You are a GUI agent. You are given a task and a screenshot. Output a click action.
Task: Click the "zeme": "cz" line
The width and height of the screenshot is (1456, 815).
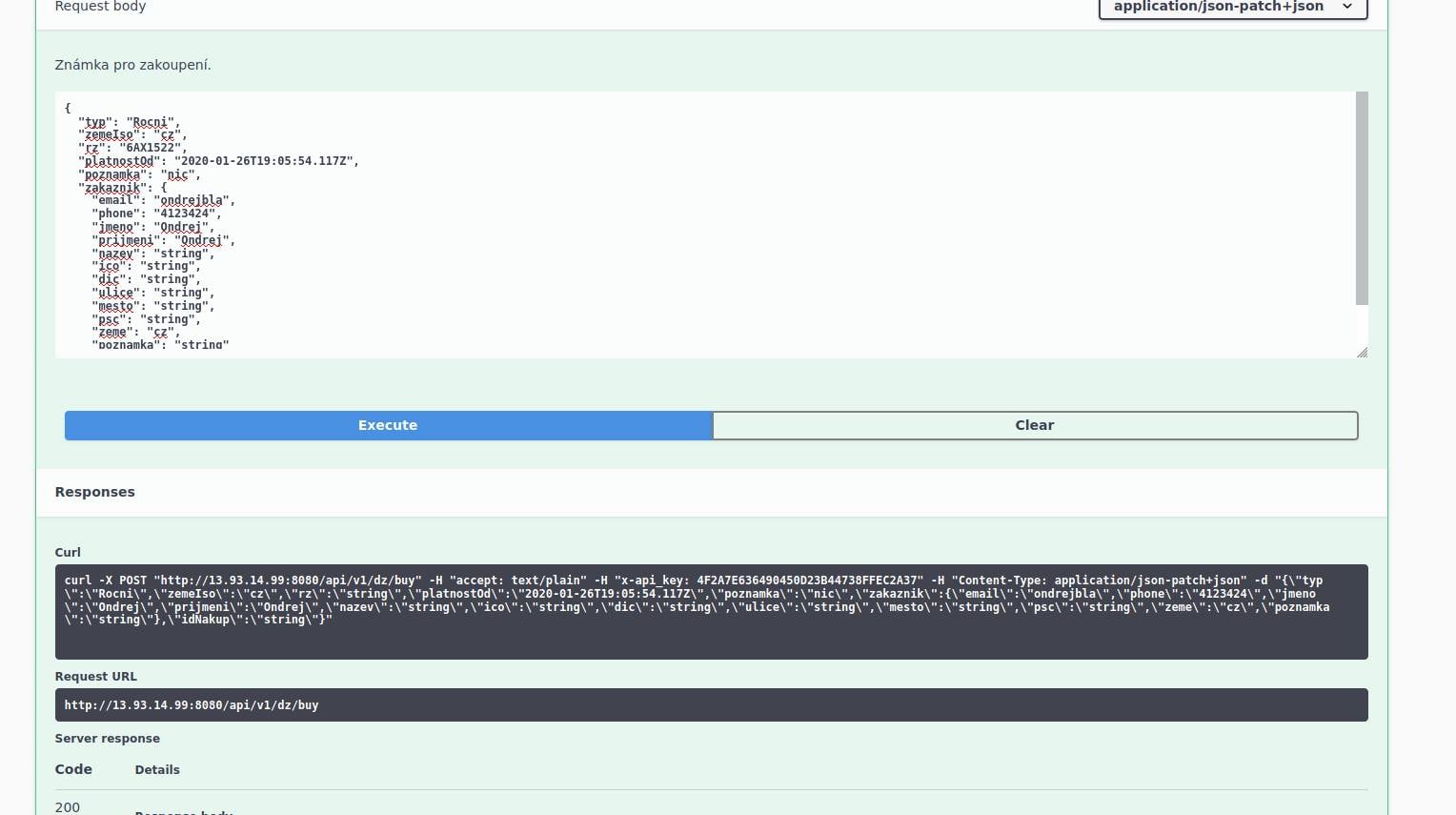point(135,332)
